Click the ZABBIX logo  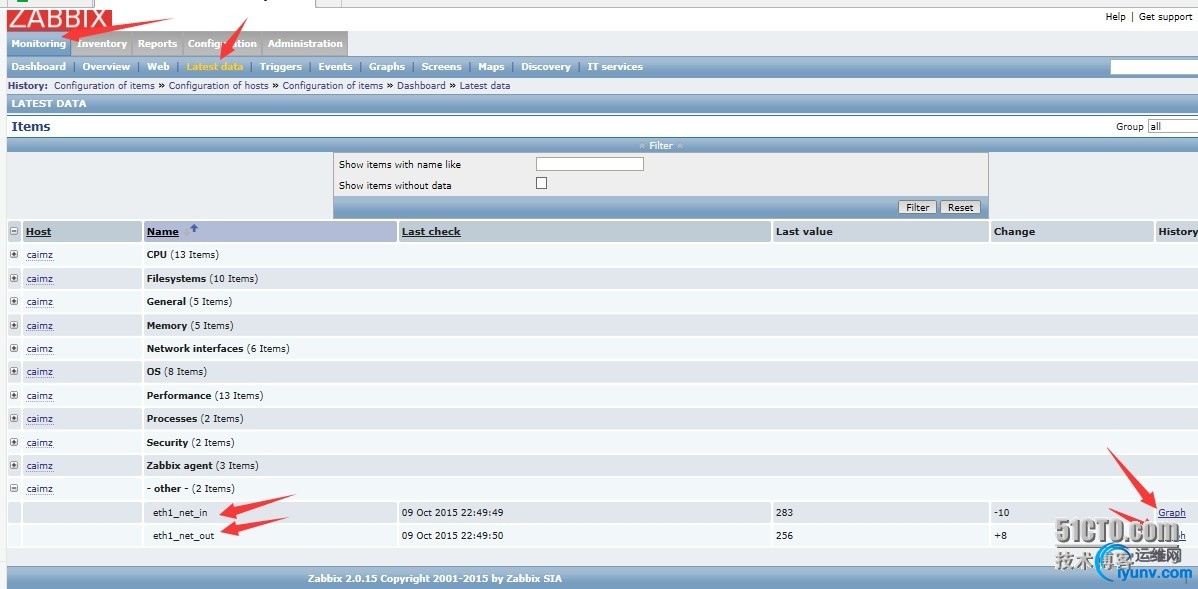point(60,20)
